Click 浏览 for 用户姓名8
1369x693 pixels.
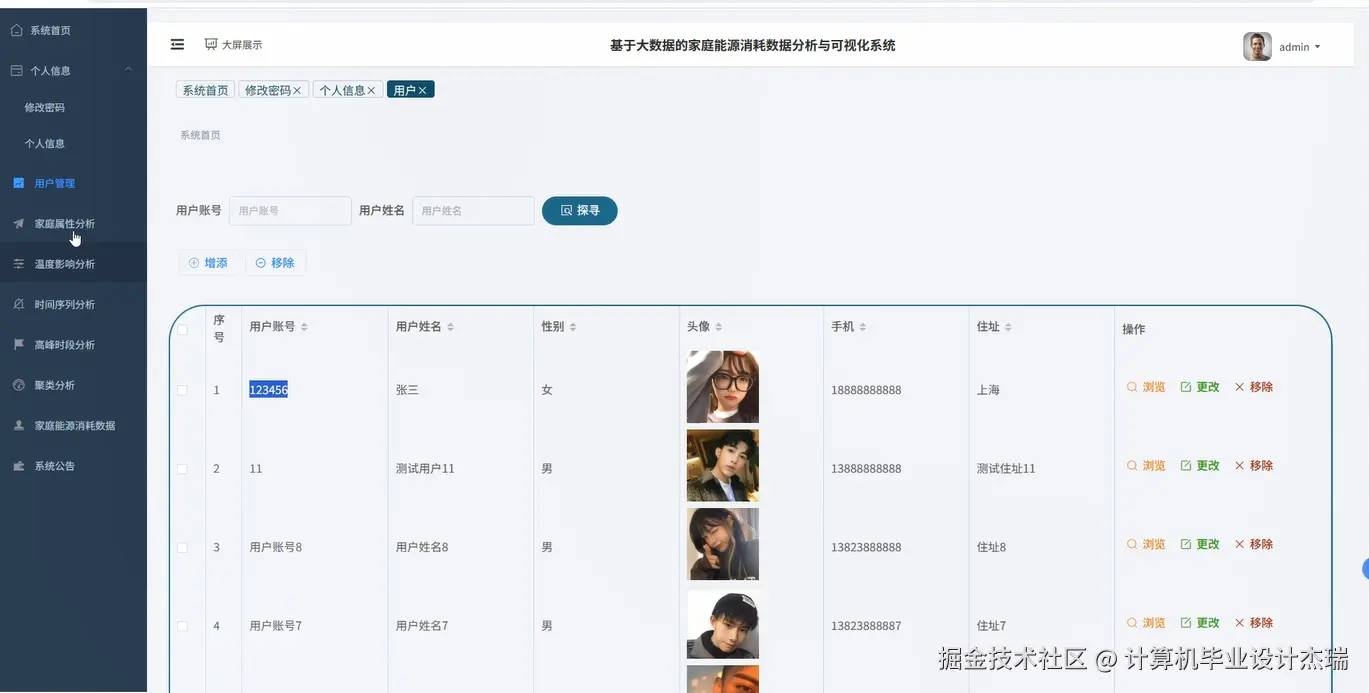(x=1146, y=545)
